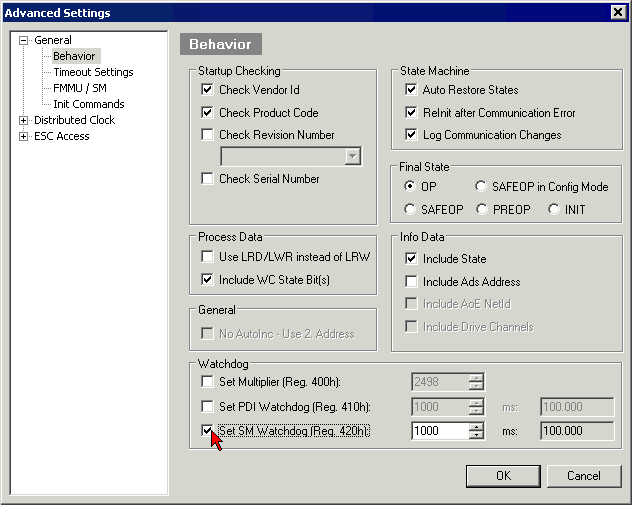Select SAFEOP final state radio button
Image resolution: width=632 pixels, height=505 pixels.
pos(410,210)
